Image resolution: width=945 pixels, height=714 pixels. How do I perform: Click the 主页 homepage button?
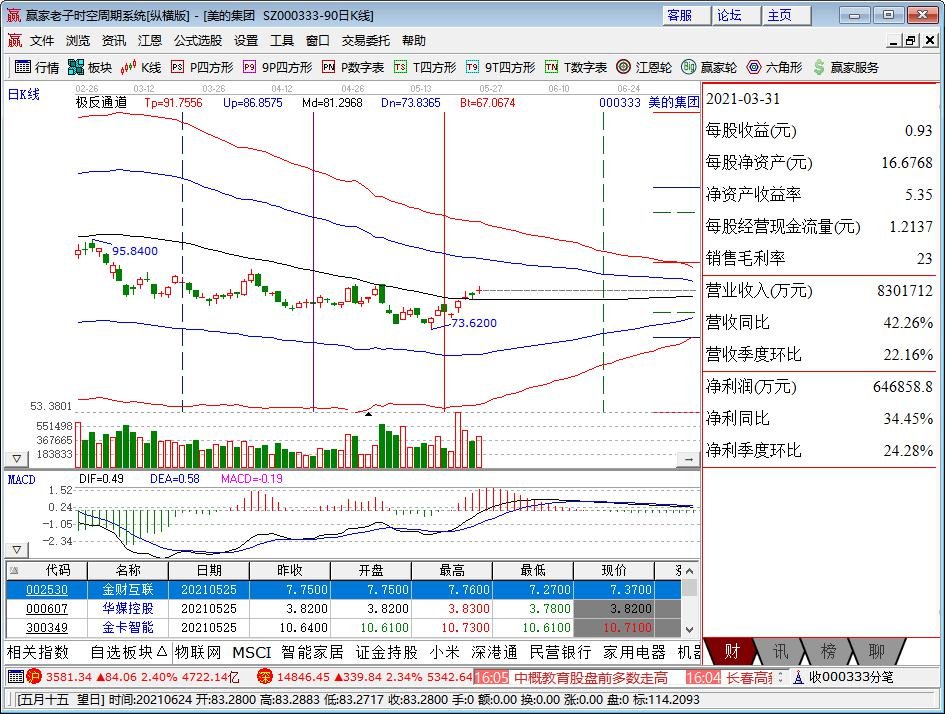point(786,15)
